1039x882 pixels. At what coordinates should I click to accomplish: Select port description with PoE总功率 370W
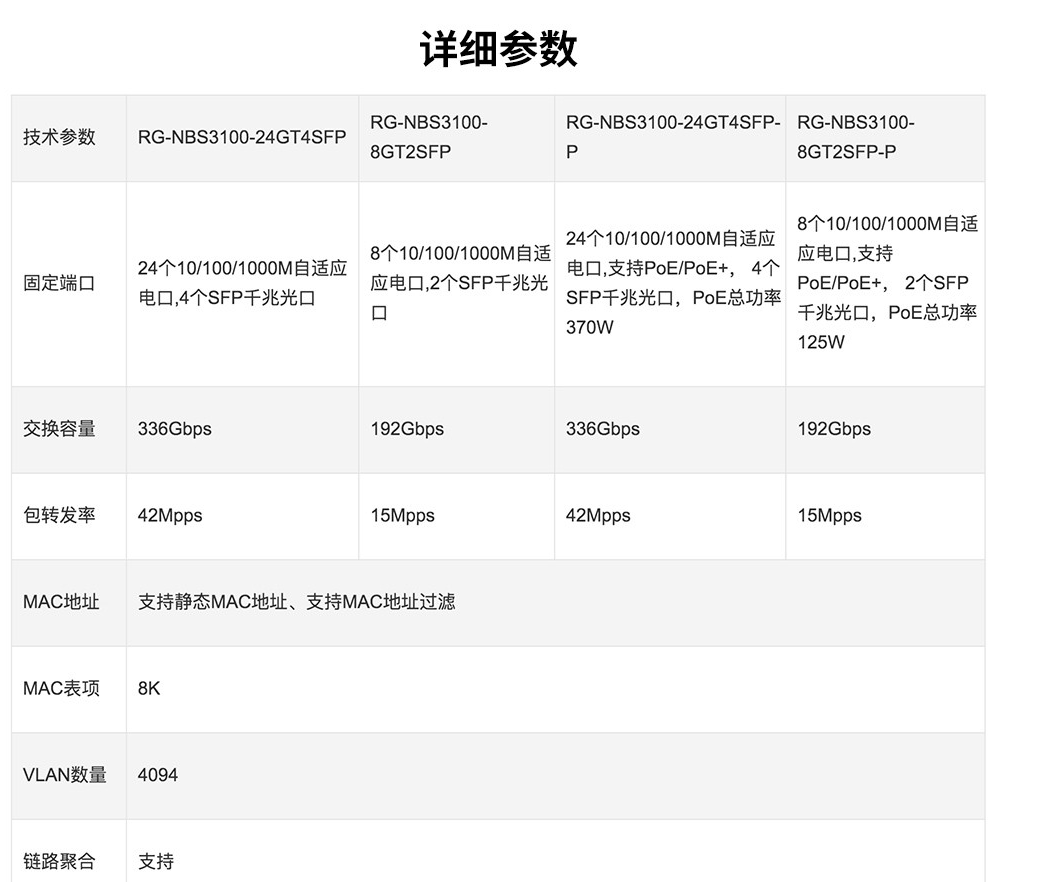tap(672, 283)
